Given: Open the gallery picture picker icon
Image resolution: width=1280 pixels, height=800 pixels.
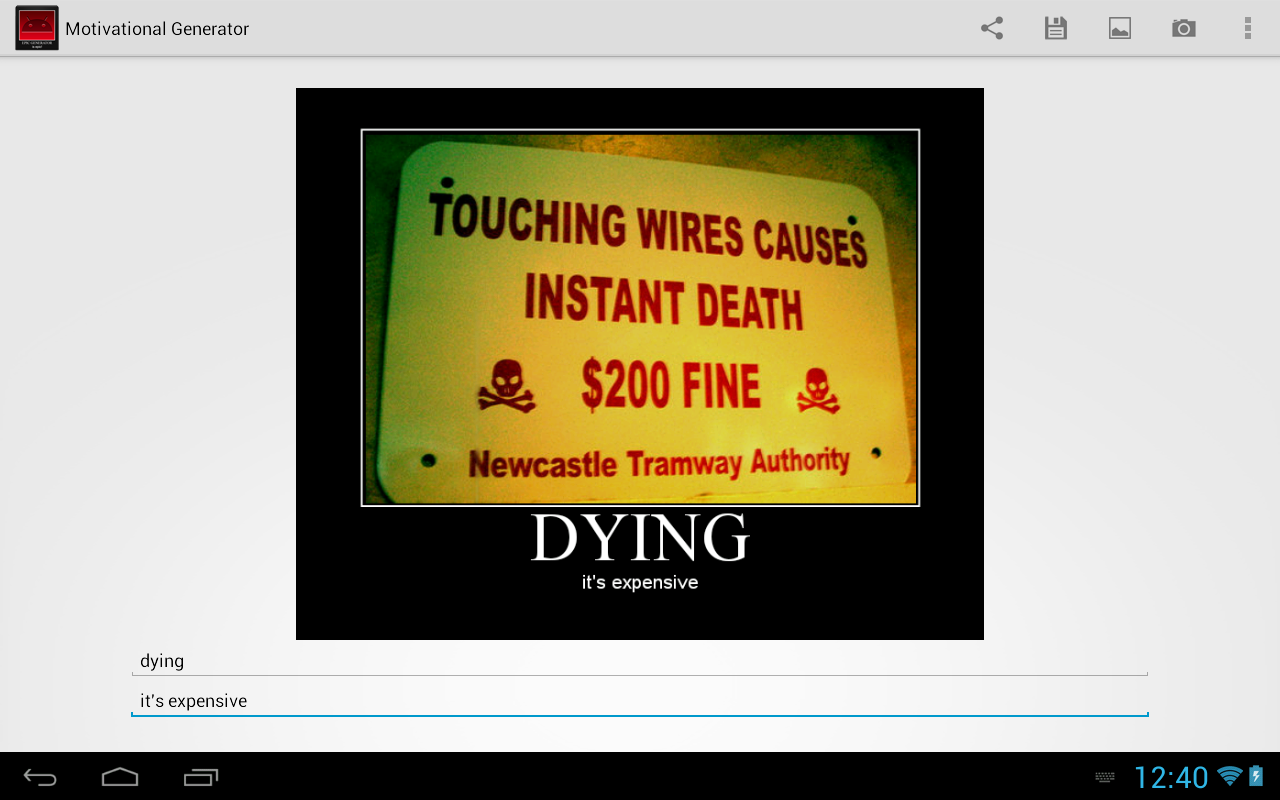Looking at the screenshot, I should click(1120, 28).
